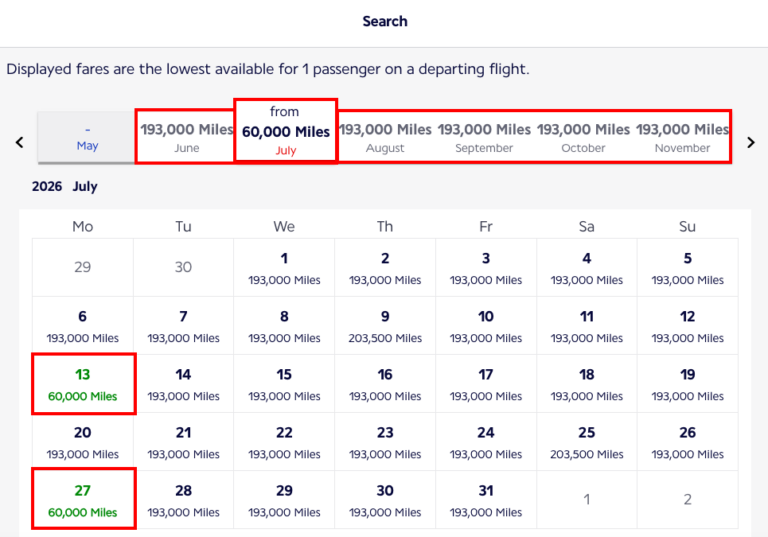Image resolution: width=768 pixels, height=537 pixels.
Task: Click greyed-out August 1 cell
Action: point(587,500)
